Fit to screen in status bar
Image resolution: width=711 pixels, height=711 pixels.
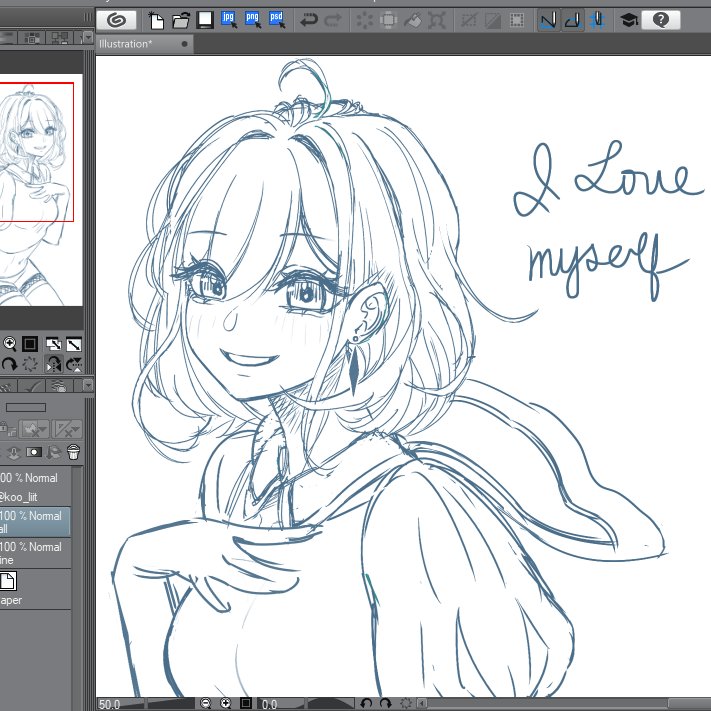coord(246,703)
